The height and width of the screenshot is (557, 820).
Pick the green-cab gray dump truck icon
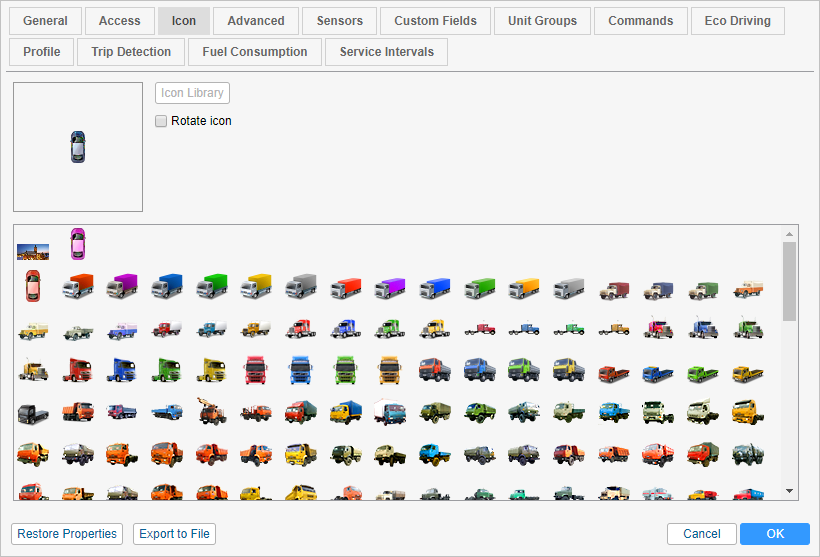coord(524,370)
